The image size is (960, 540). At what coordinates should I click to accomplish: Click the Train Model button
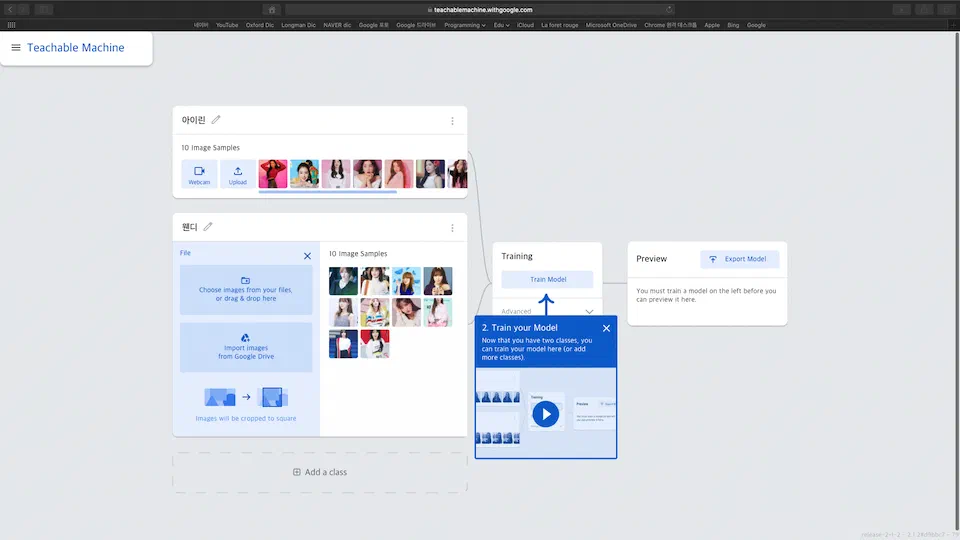547,280
